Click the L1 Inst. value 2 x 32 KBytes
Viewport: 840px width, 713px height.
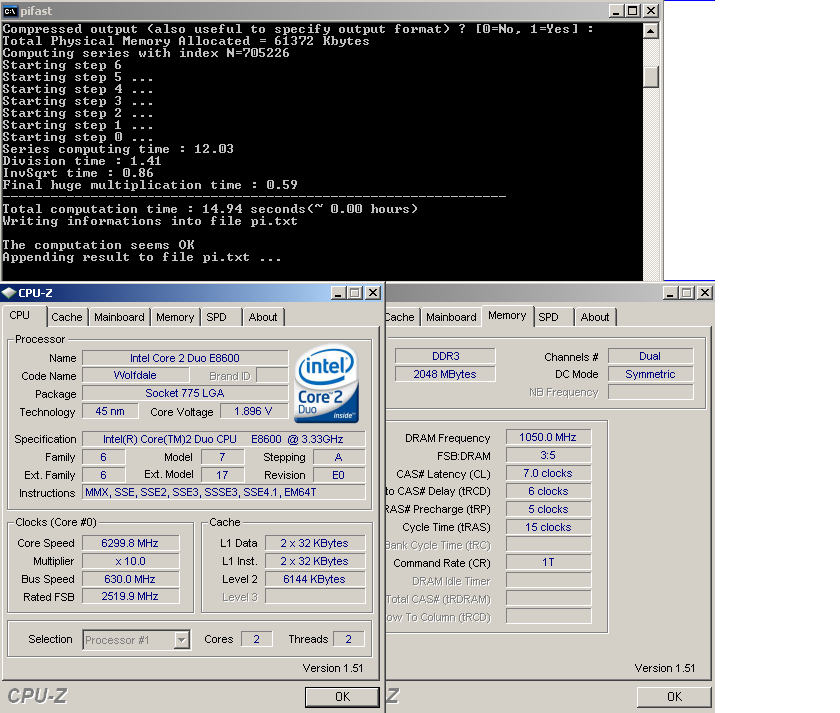click(x=314, y=561)
